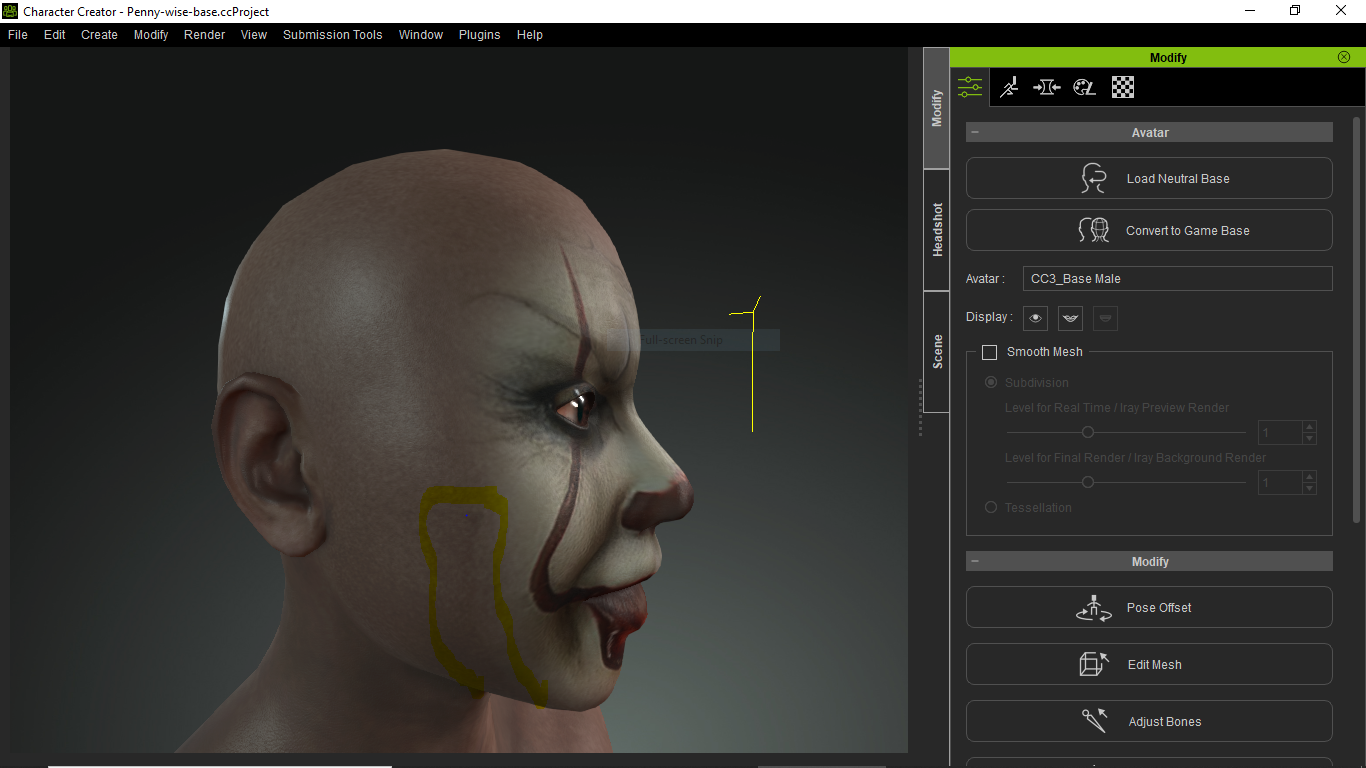Open the Morph tab with inward arrows
The height and width of the screenshot is (768, 1366).
pyautogui.click(x=1046, y=87)
